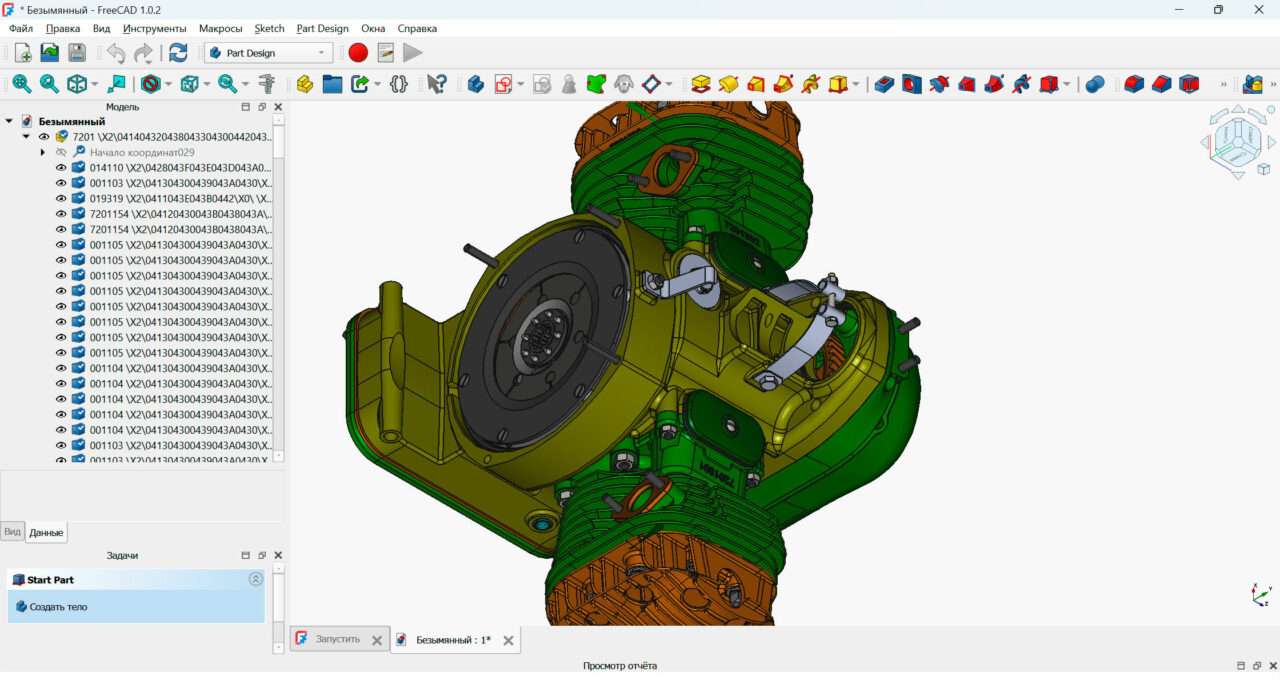Show the hidden Начало координат029 item
The height and width of the screenshot is (692, 1280).
pyautogui.click(x=61, y=152)
